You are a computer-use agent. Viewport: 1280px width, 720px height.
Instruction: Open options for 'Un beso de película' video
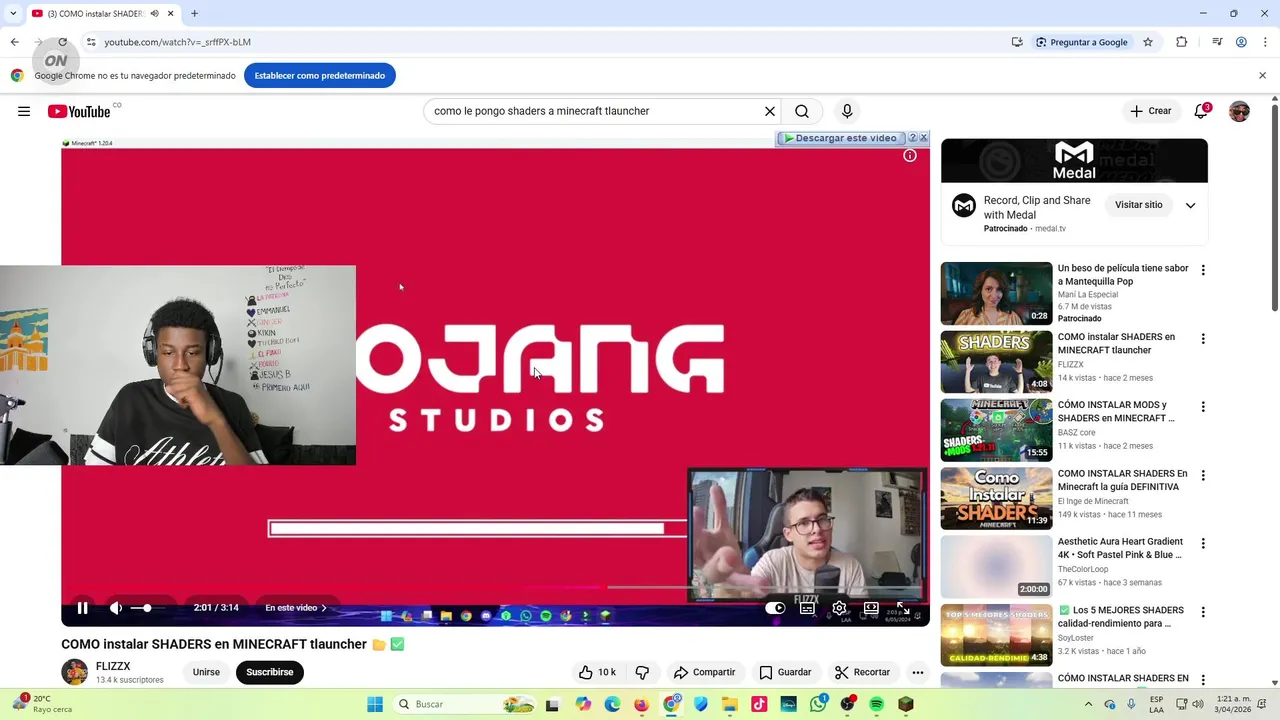[1203, 270]
